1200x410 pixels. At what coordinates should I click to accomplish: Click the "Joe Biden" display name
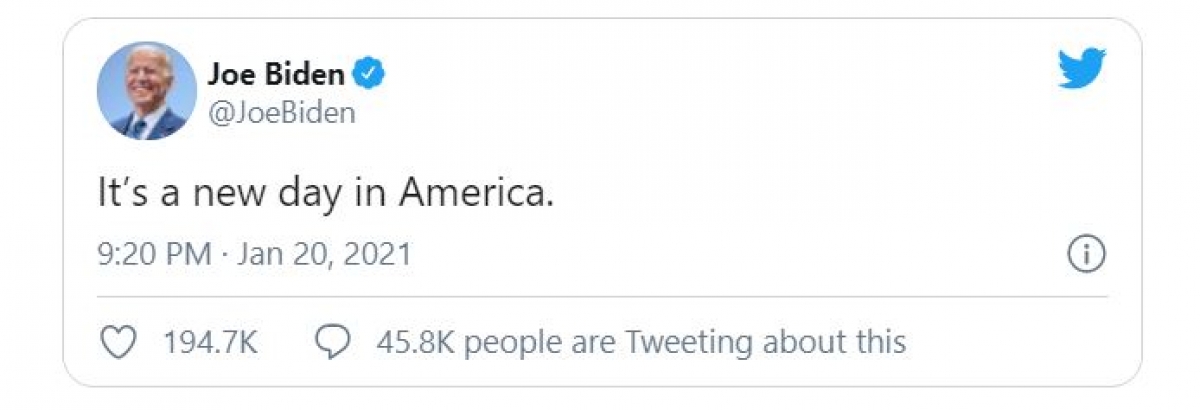[277, 73]
